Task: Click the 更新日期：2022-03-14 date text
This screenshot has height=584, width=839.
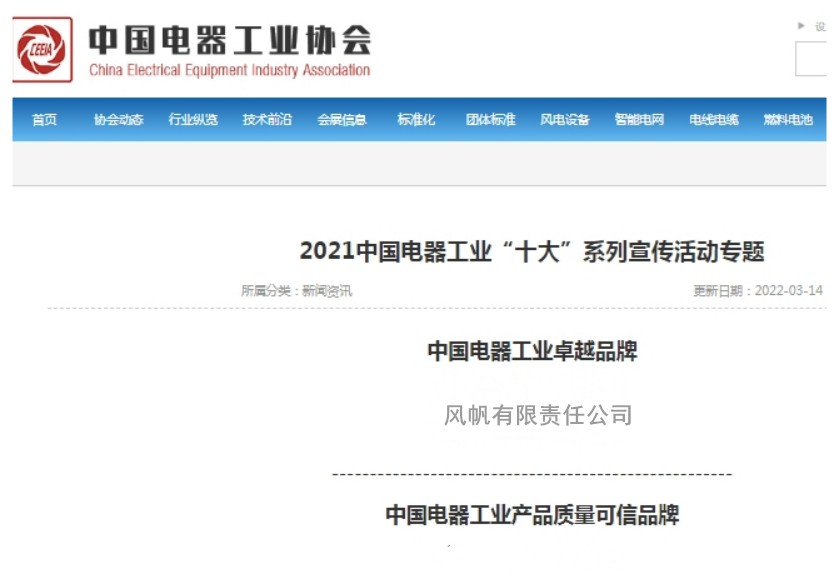Action: pos(758,291)
